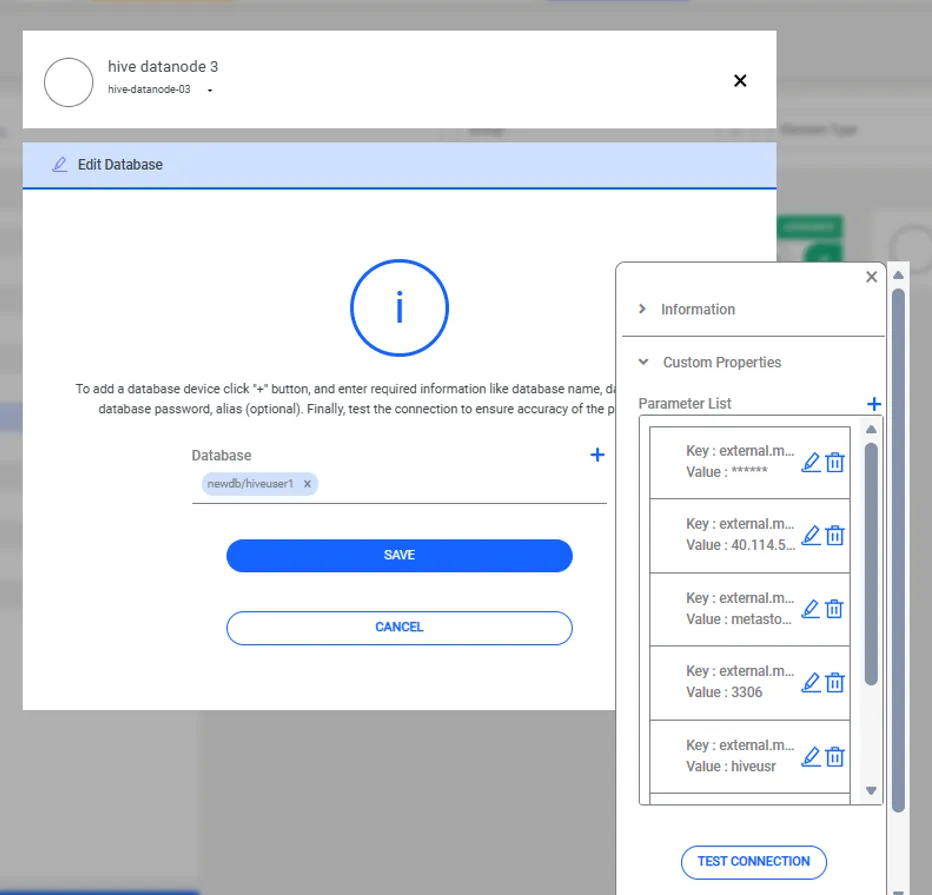
Task: Delete the parameter with value metasto...
Action: tap(835, 609)
